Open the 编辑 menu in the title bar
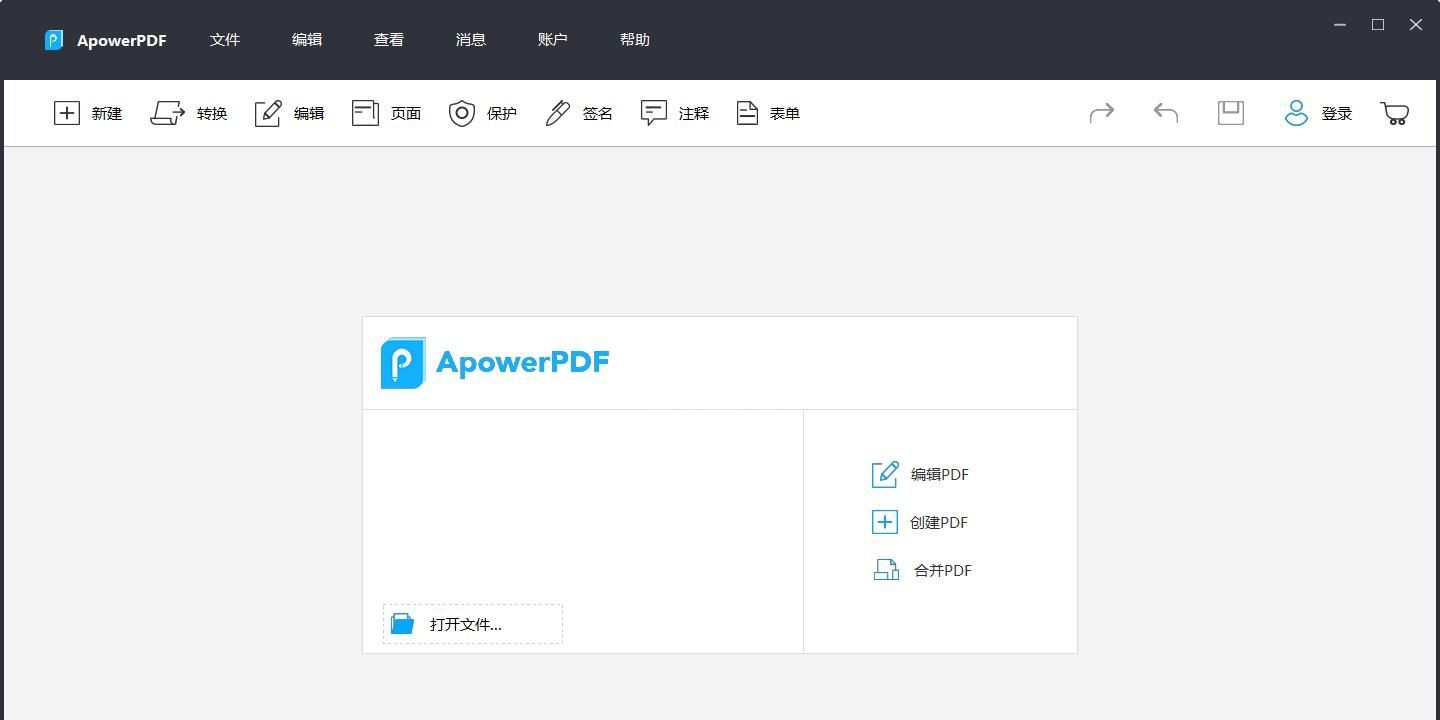Screen dimensions: 1440x720 (307, 40)
